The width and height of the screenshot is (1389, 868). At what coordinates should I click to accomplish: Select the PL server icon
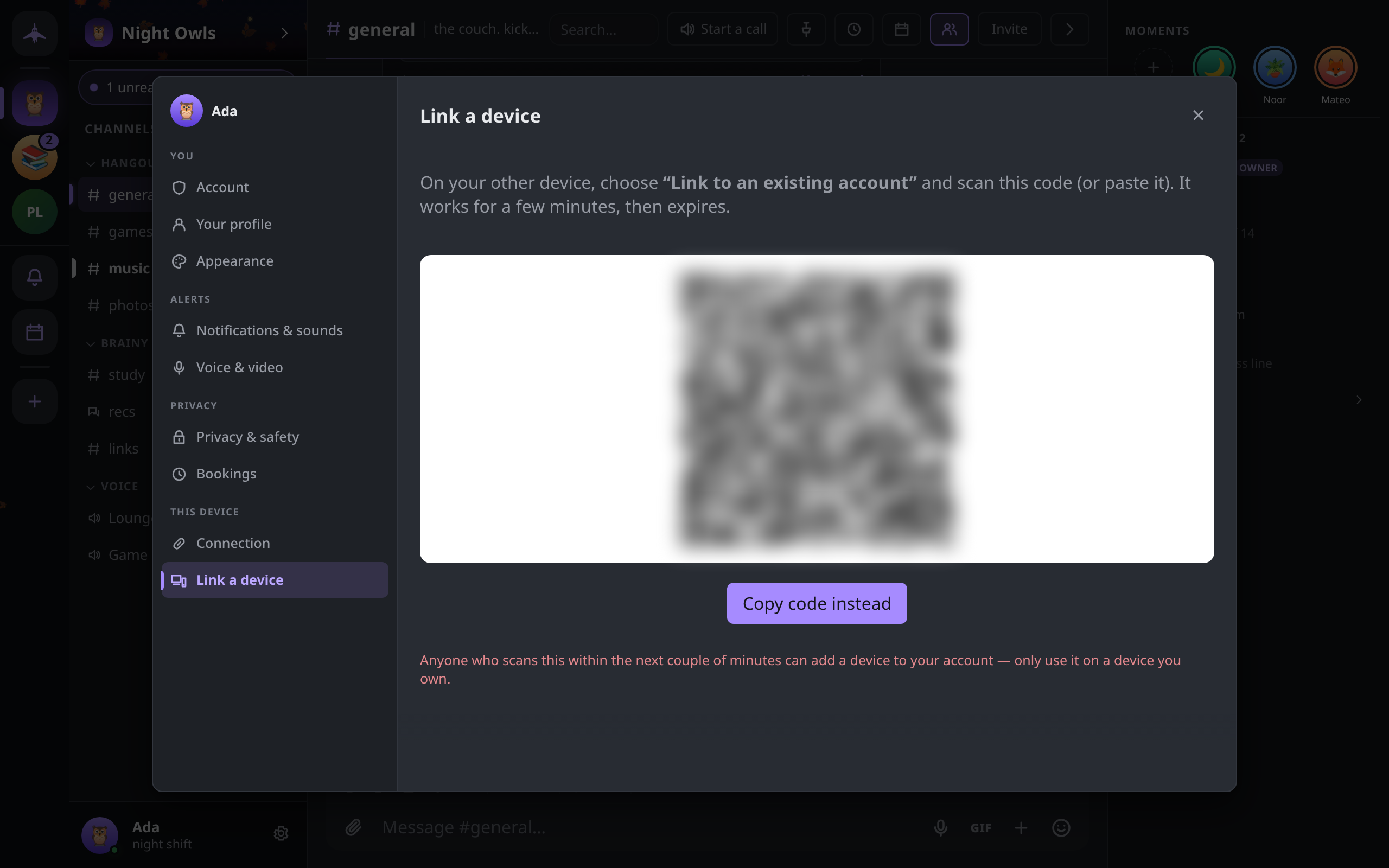click(34, 212)
